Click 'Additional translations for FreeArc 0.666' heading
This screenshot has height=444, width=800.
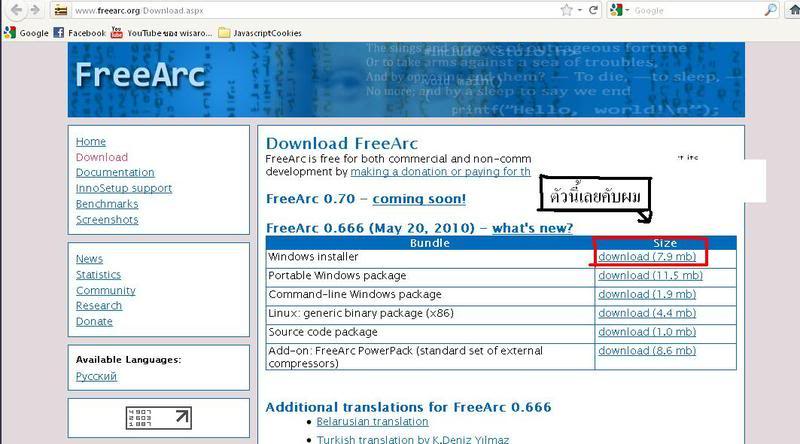click(408, 407)
